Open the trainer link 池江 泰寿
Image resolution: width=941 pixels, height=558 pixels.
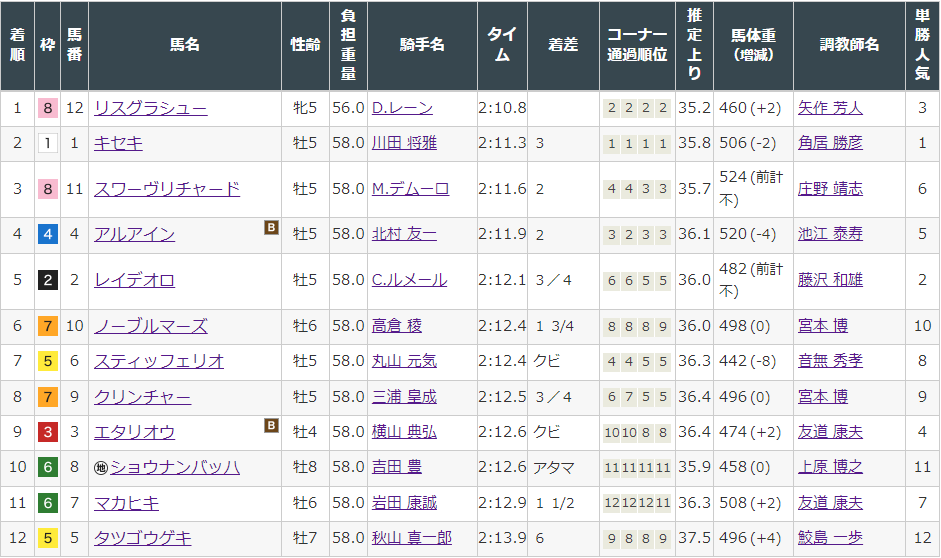click(x=830, y=234)
